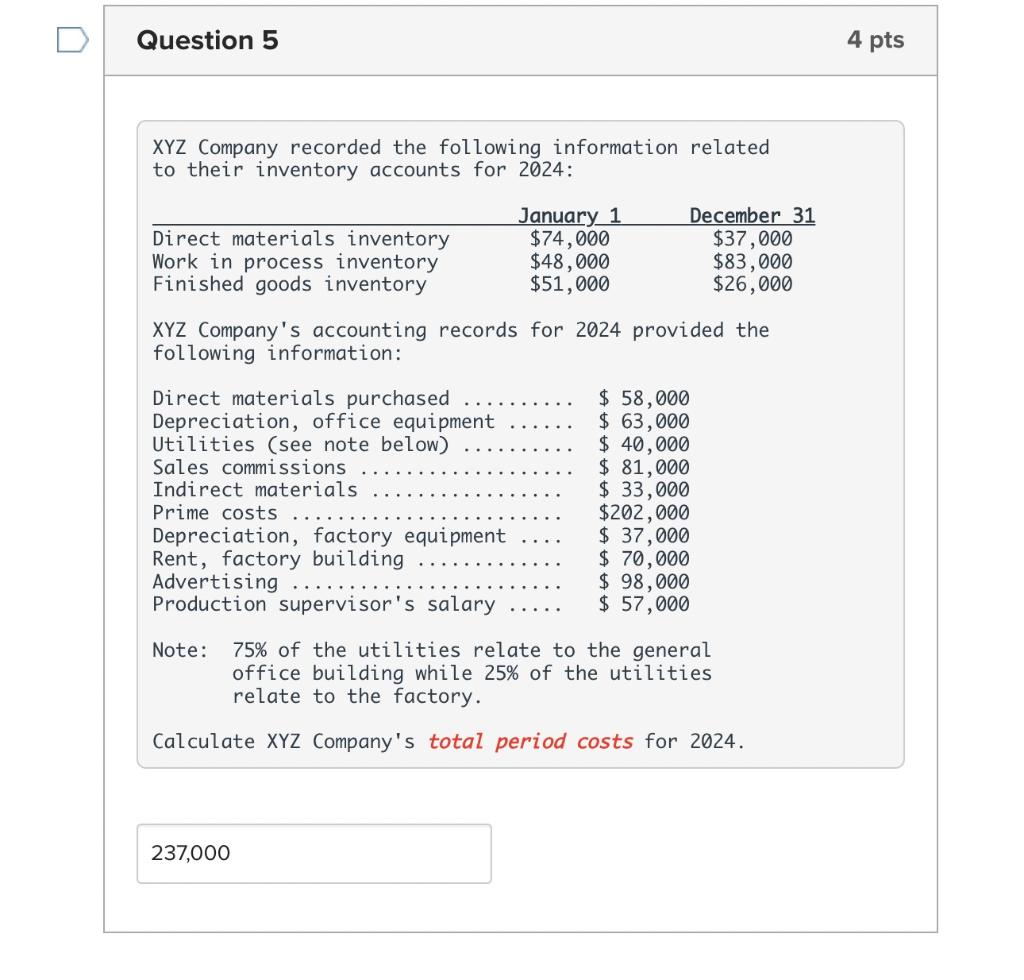Click inside the answer box showing 237,000
The width and height of the screenshot is (1024, 980).
(313, 854)
